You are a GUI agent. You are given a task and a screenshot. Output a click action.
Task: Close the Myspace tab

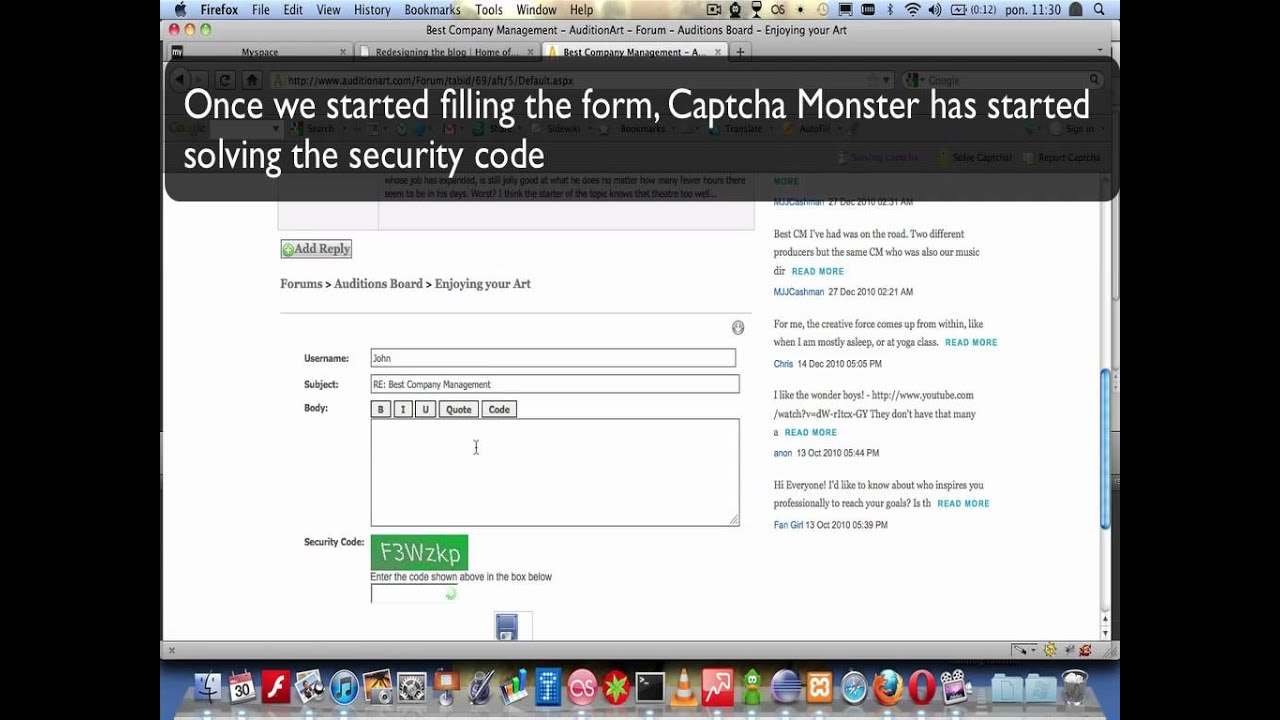(343, 52)
